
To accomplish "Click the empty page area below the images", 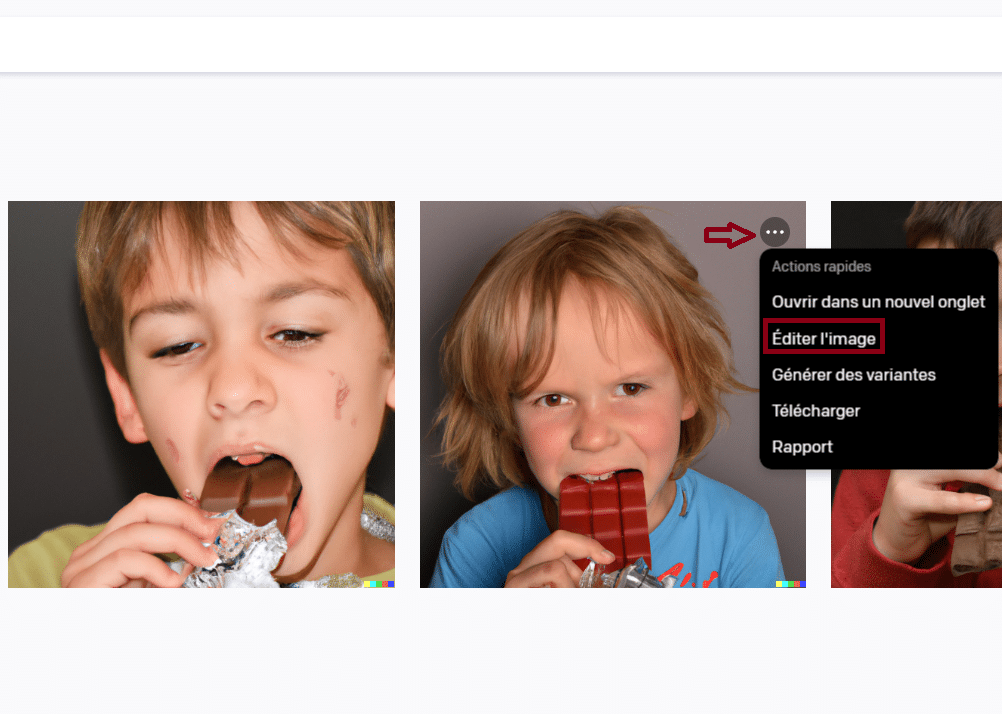I will pyautogui.click(x=501, y=651).
